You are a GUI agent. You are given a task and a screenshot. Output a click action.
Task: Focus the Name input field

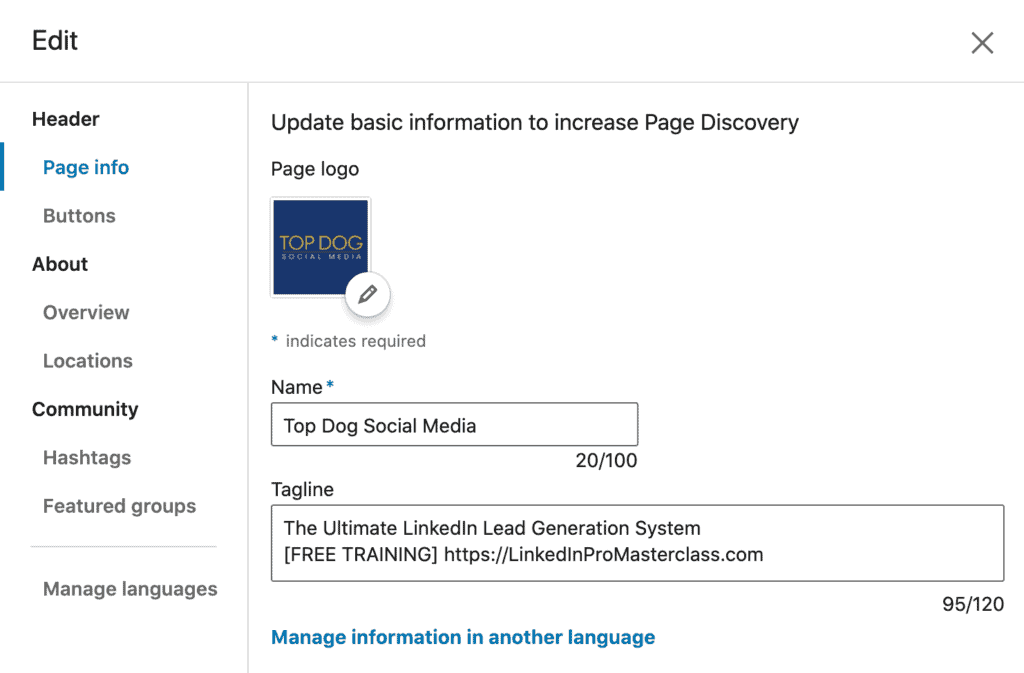pyautogui.click(x=455, y=424)
